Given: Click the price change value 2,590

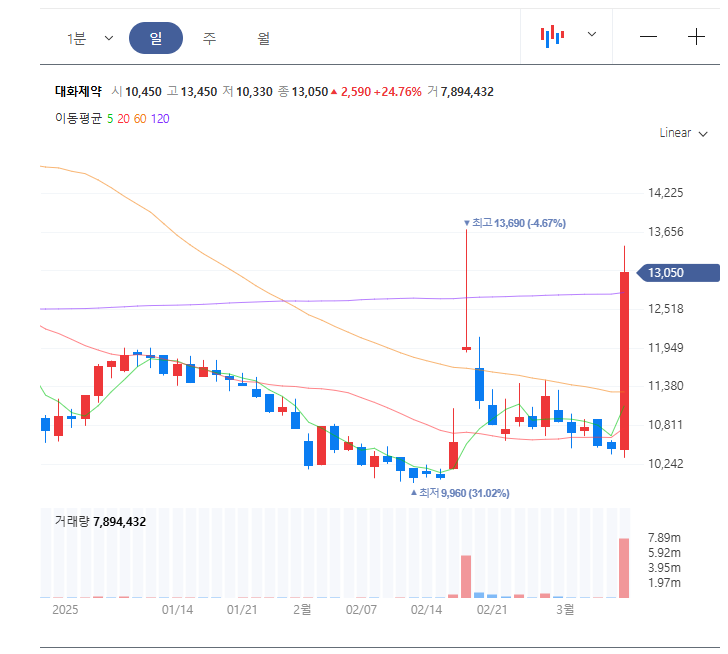Looking at the screenshot, I should coord(356,92).
